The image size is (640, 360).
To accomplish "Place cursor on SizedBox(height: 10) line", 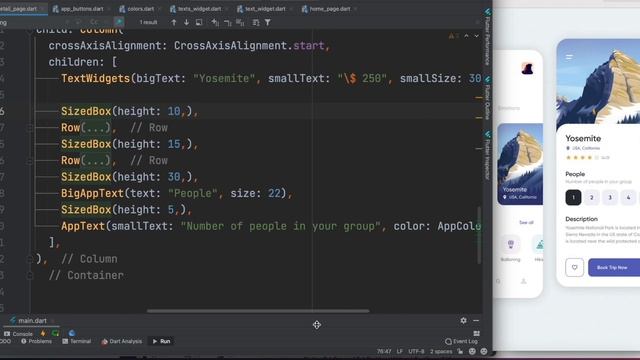I will (130, 111).
